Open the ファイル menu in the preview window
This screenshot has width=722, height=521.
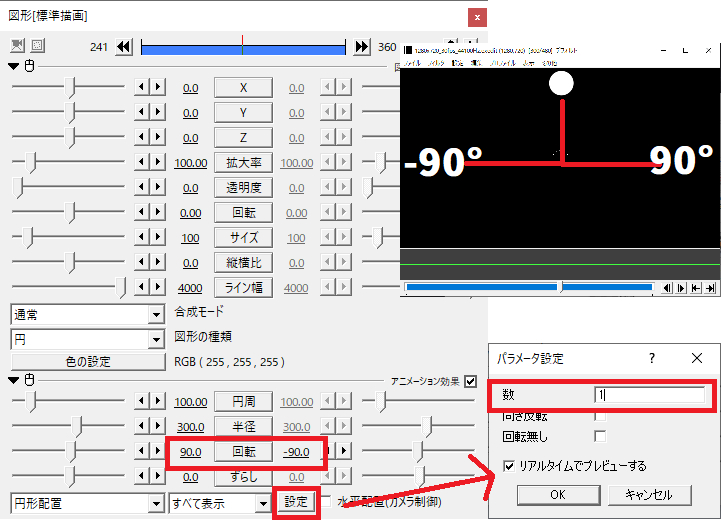point(412,63)
